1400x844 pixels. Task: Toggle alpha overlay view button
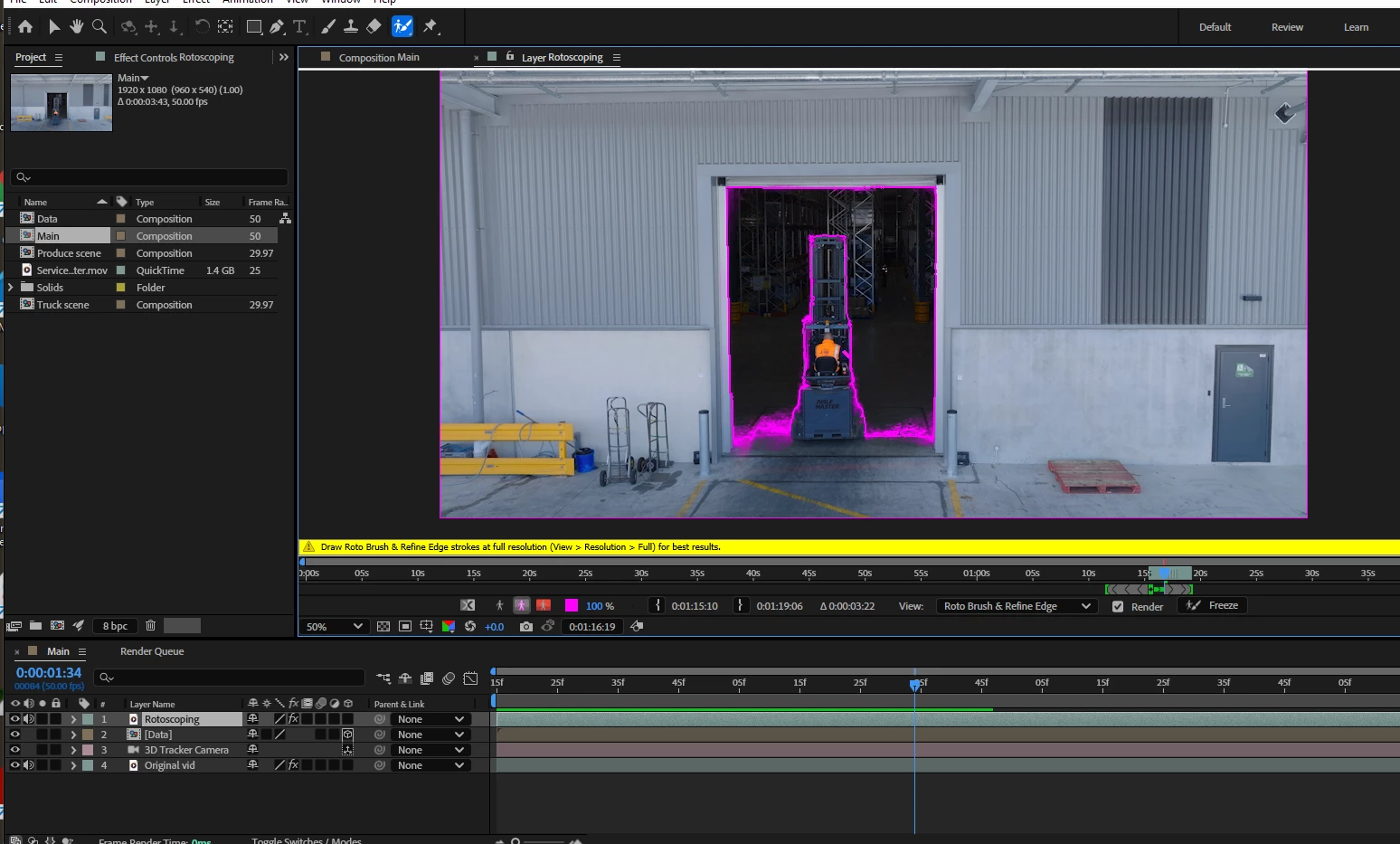tap(544, 605)
